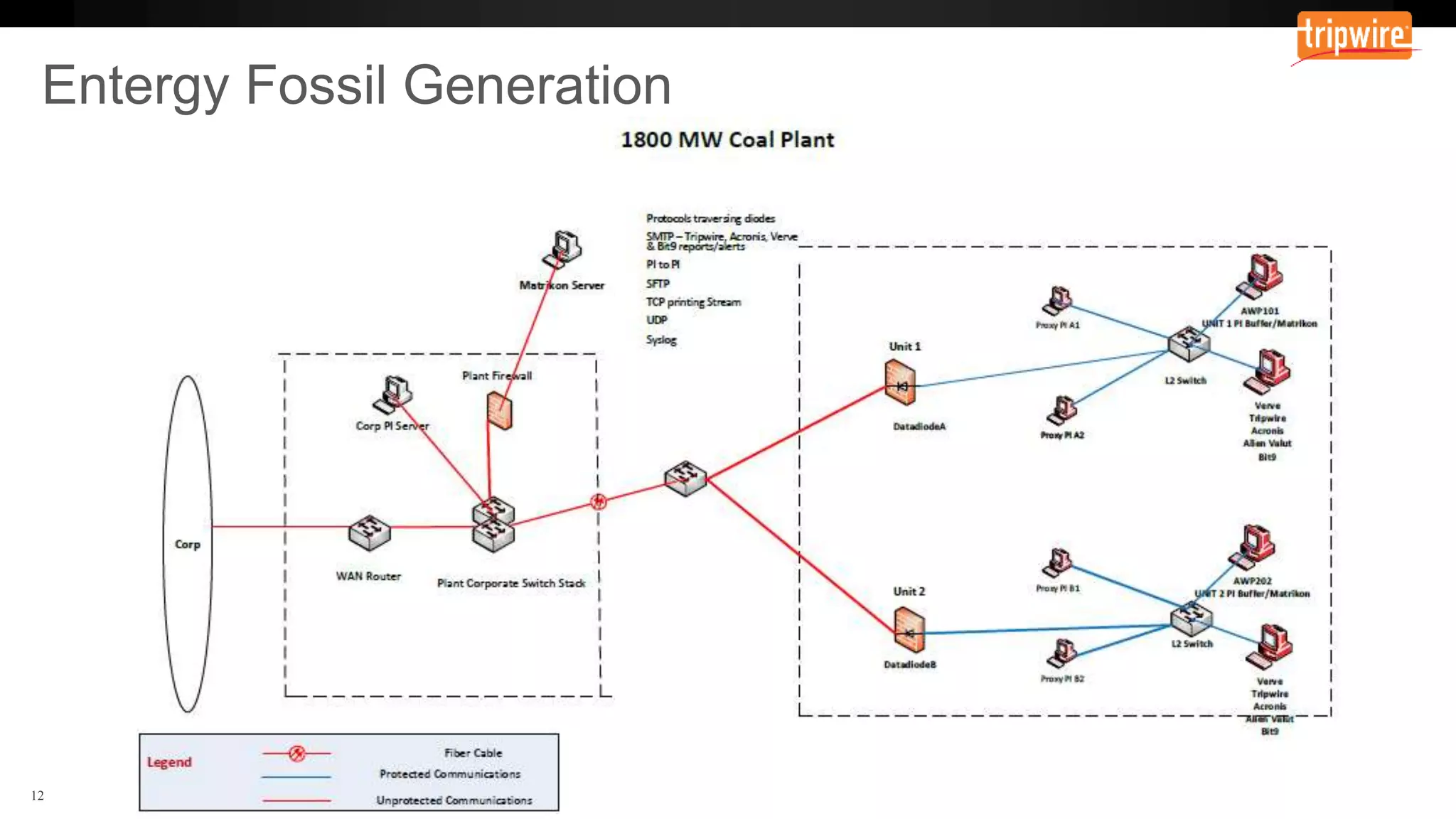This screenshot has height=819, width=1456.
Task: Select the Unit 1 L2 Switch icon
Action: [1188, 343]
